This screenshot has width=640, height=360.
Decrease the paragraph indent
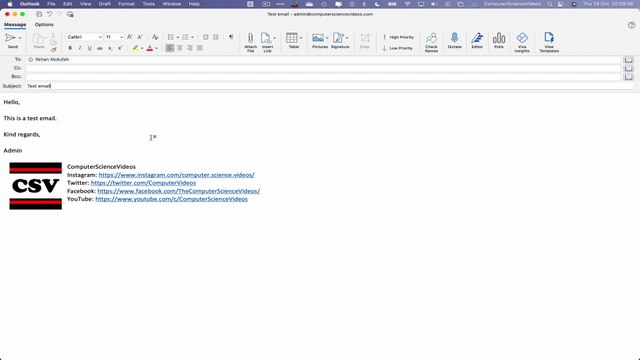tap(205, 37)
